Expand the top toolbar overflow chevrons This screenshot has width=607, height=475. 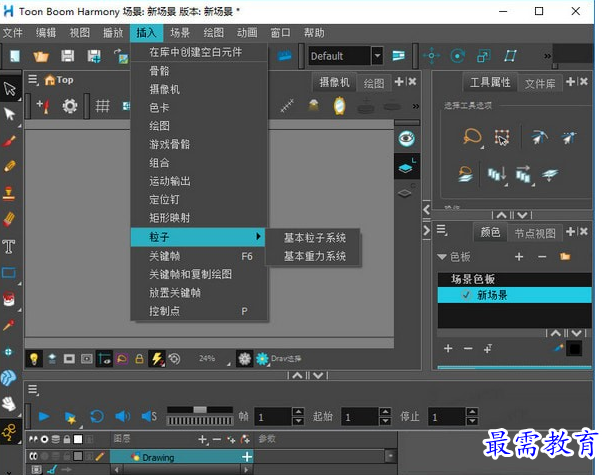click(x=547, y=56)
